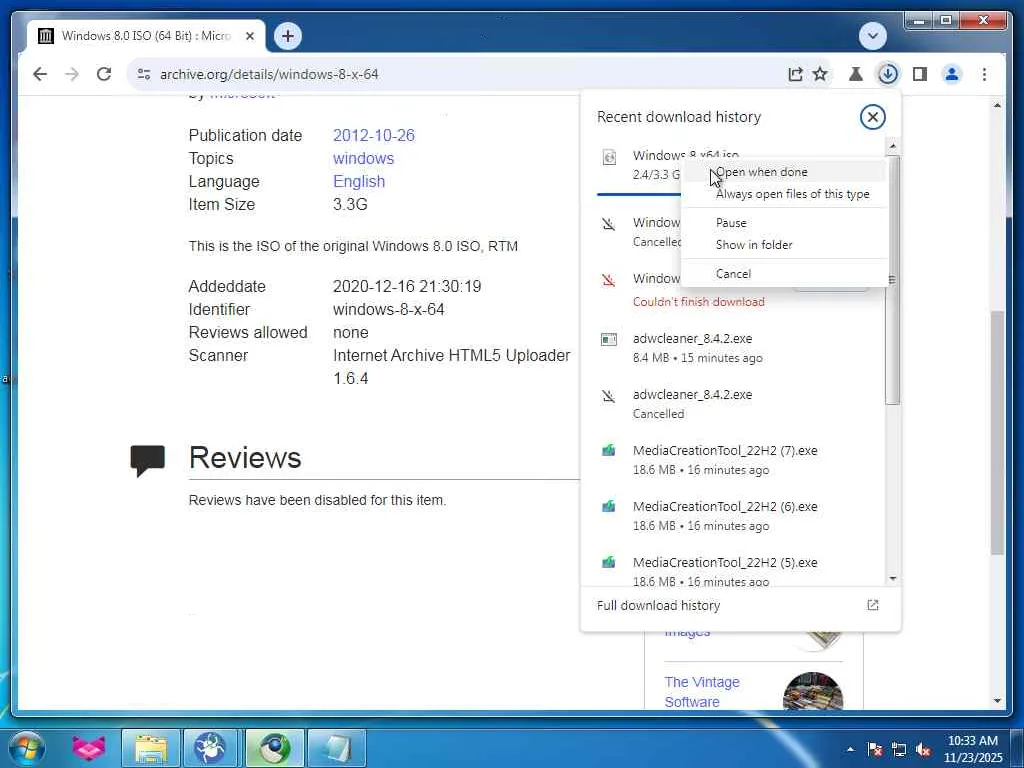Open a new tab

coord(288,36)
